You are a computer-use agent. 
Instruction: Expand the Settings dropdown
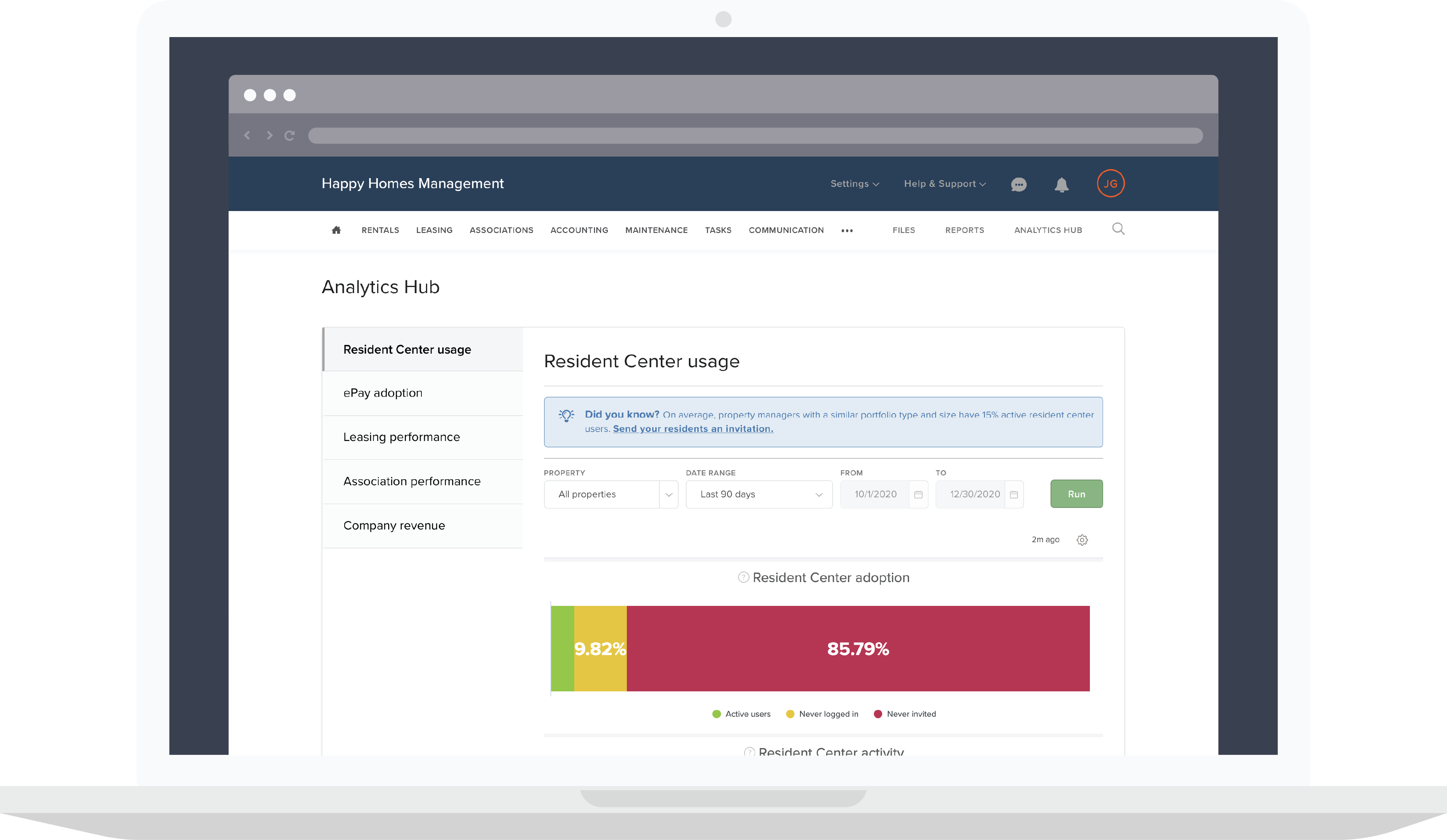tap(855, 184)
